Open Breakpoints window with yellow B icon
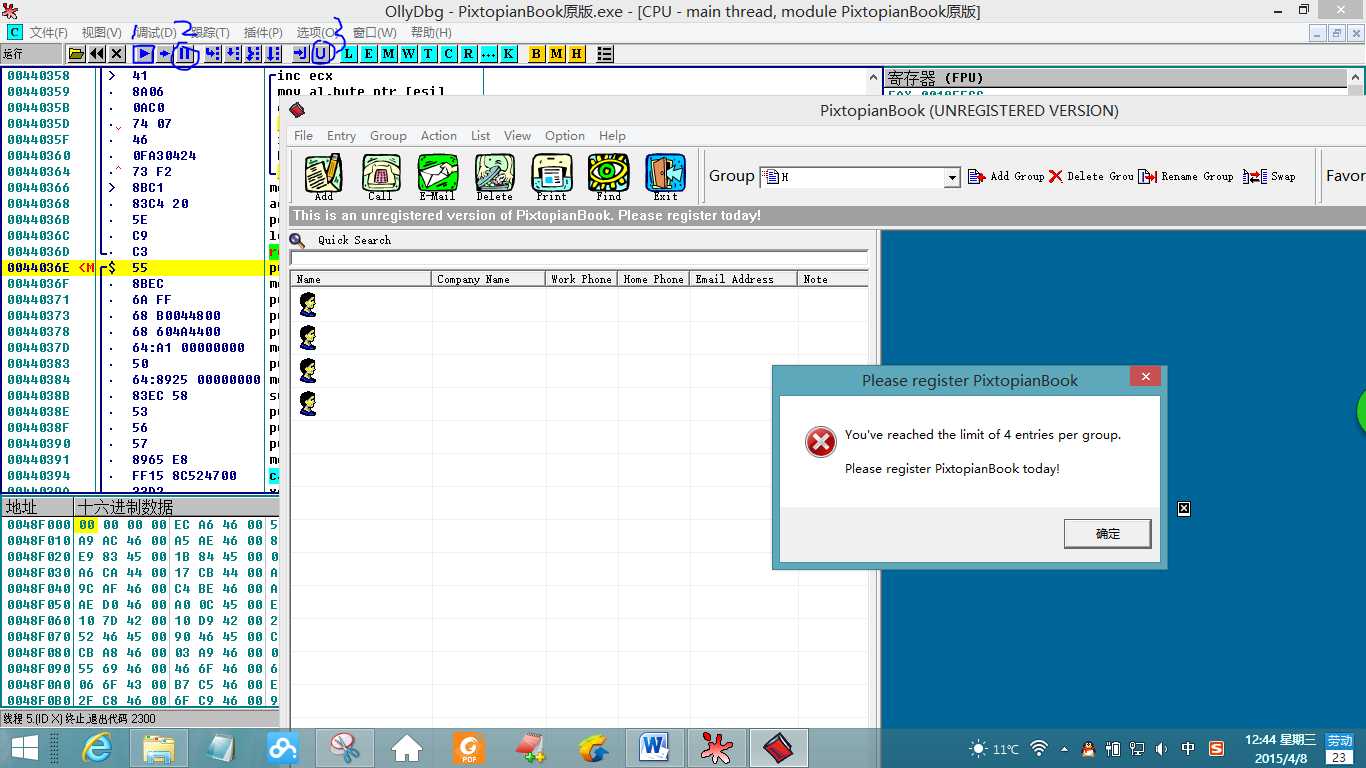The image size is (1366, 768). coord(536,54)
